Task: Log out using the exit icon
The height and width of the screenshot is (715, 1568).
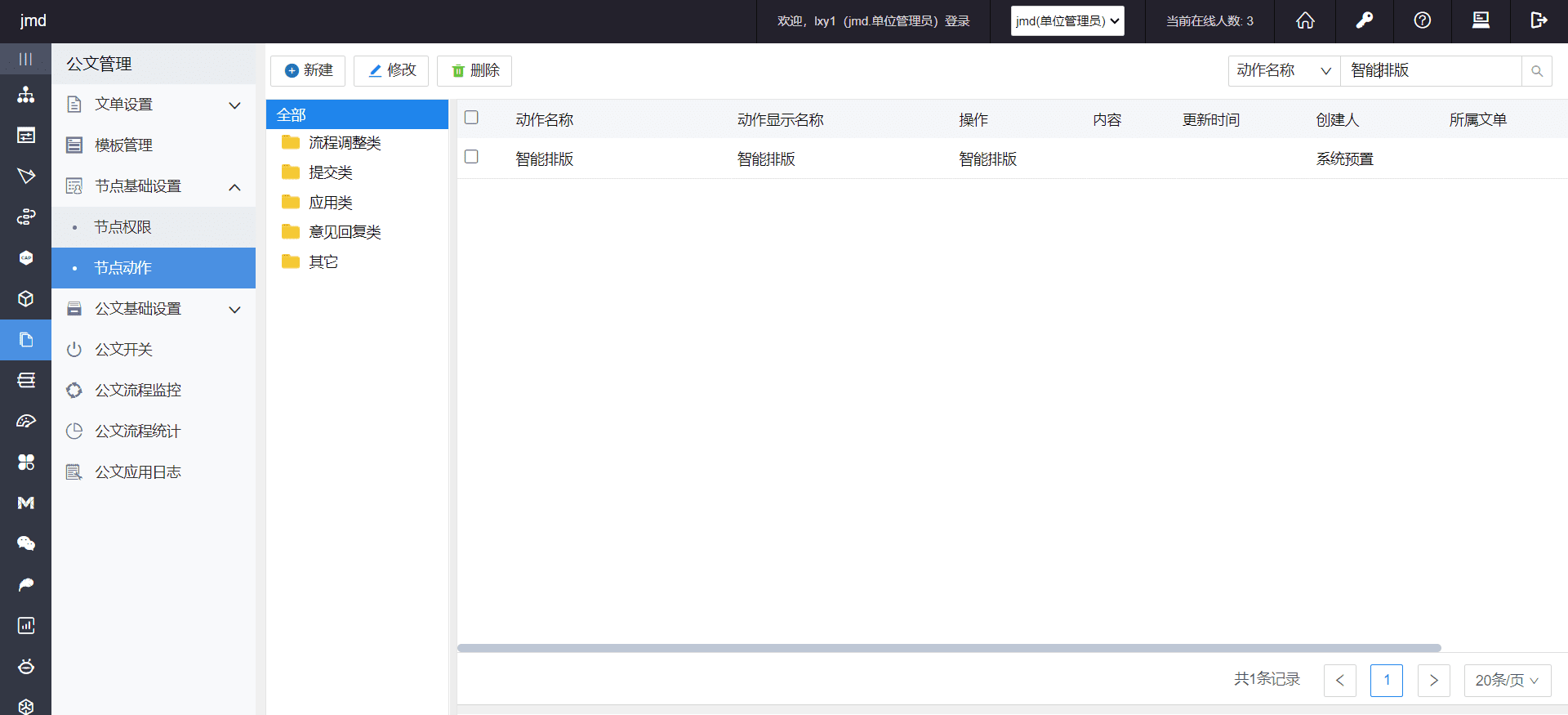Action: pyautogui.click(x=1539, y=21)
